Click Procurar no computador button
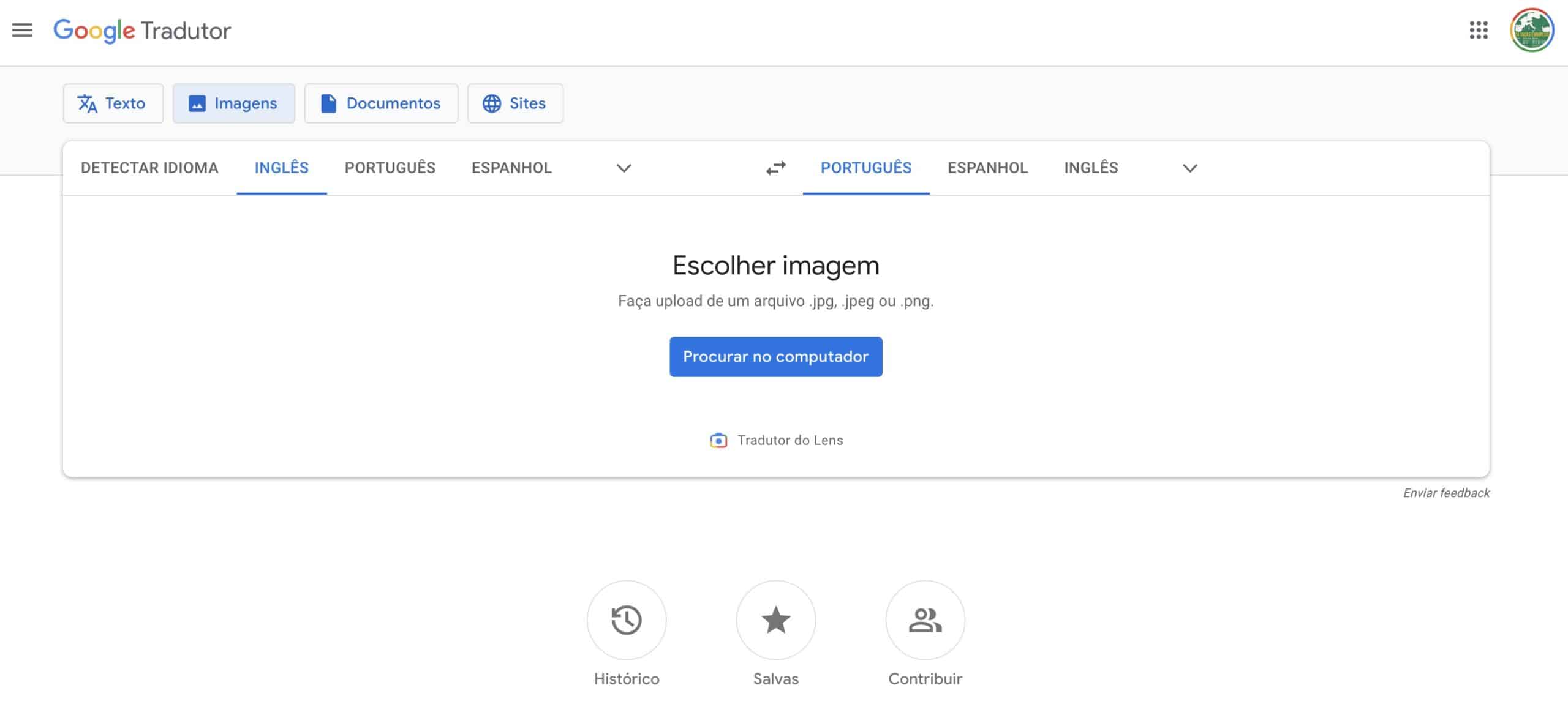 [x=776, y=357]
